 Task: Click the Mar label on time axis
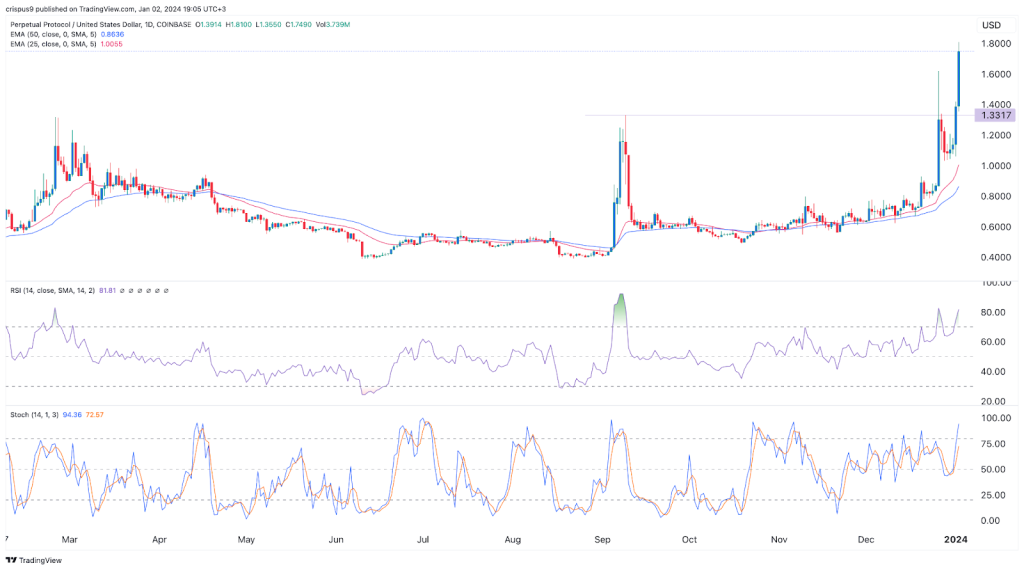coord(69,540)
